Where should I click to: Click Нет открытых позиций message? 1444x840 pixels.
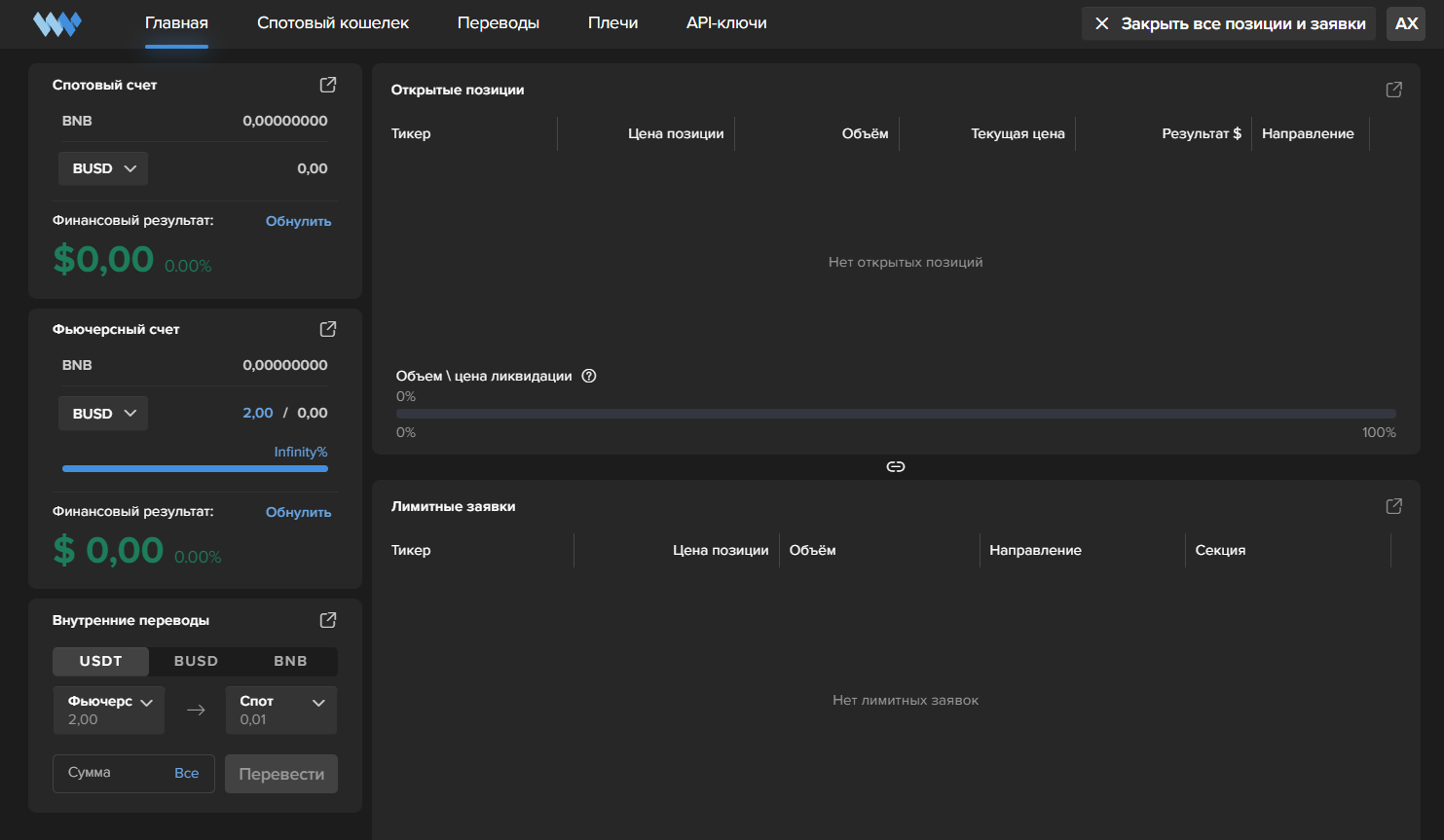pyautogui.click(x=906, y=262)
